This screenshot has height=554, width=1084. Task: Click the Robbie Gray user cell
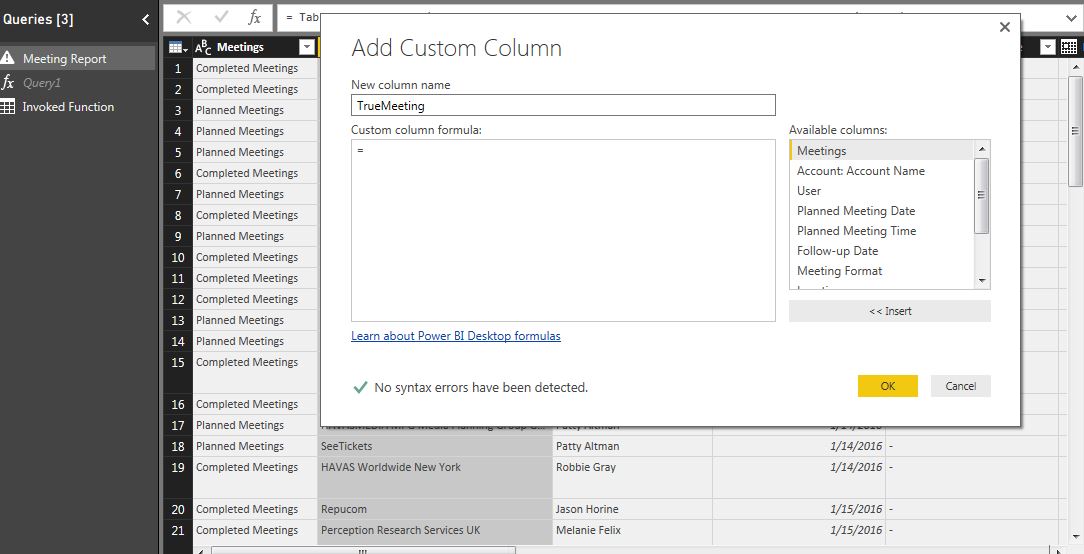tap(633, 477)
